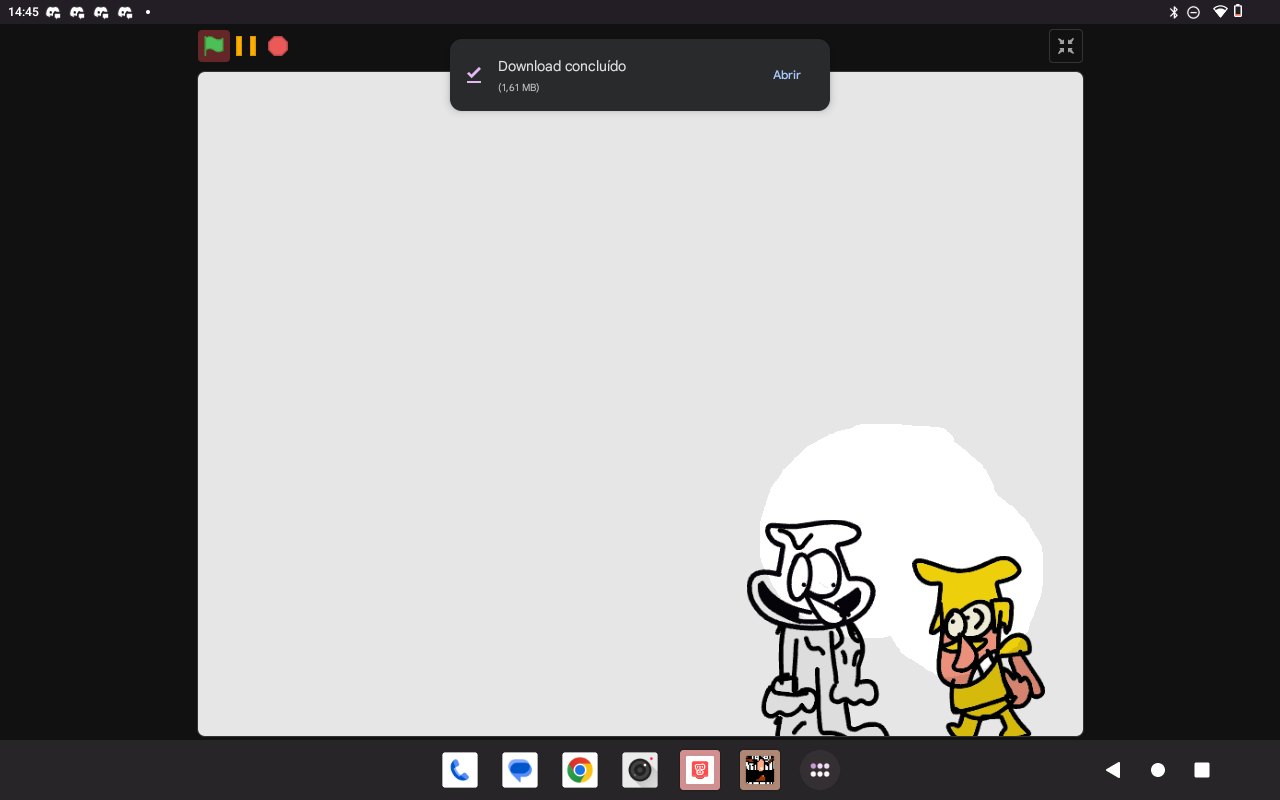1280x800 pixels.
Task: Tap the do-not-disturb status icon
Action: [1193, 12]
